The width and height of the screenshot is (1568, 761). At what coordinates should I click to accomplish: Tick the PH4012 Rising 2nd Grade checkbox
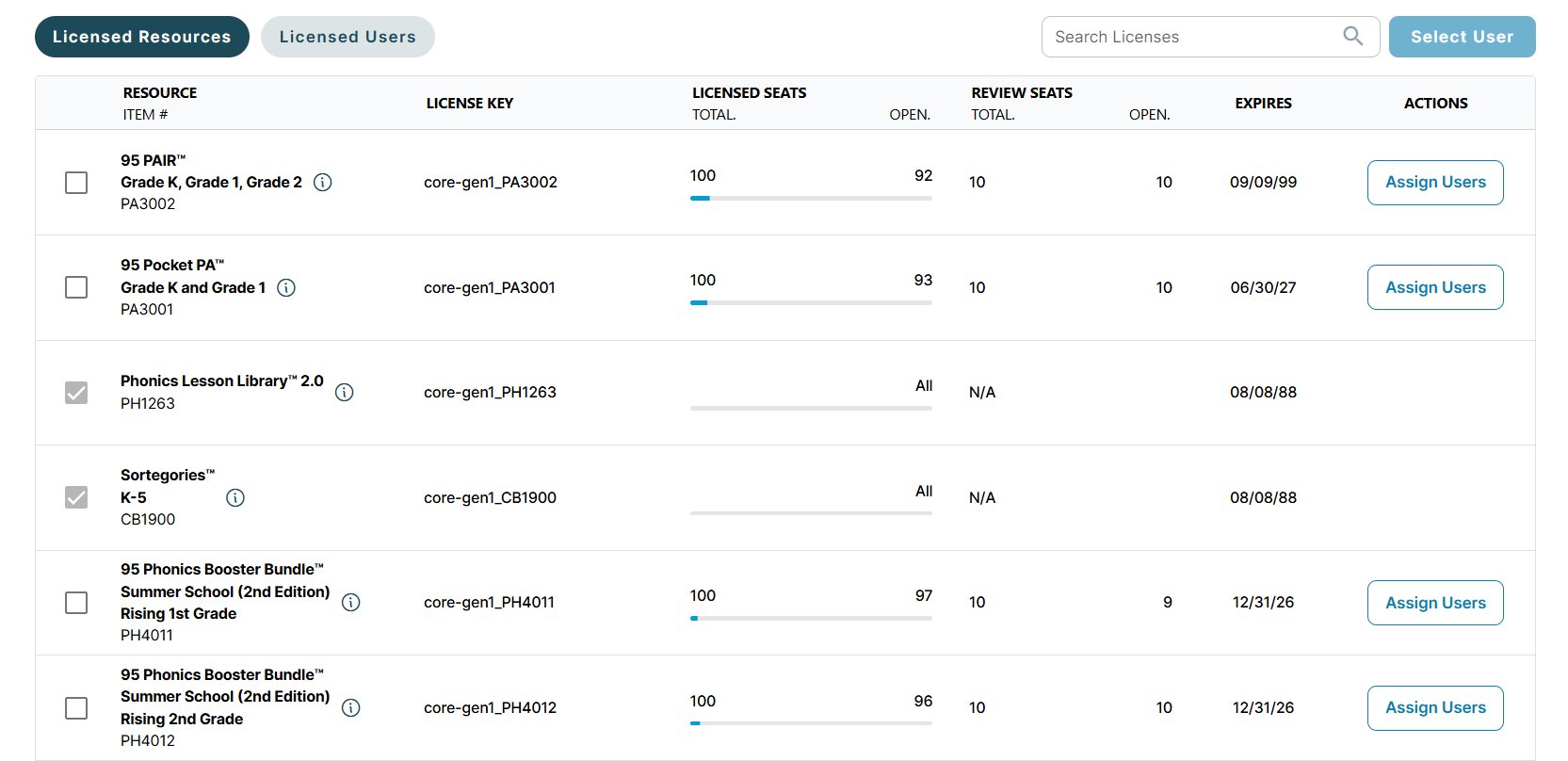(x=76, y=708)
